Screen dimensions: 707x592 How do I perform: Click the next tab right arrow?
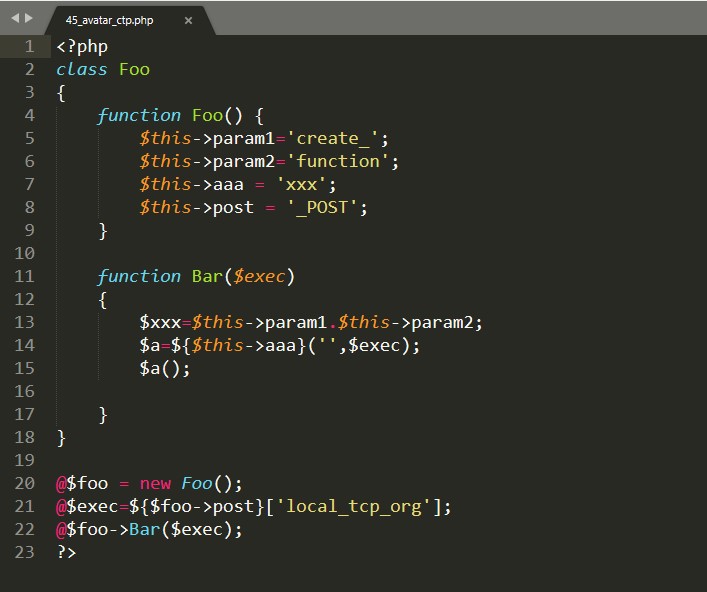point(29,18)
